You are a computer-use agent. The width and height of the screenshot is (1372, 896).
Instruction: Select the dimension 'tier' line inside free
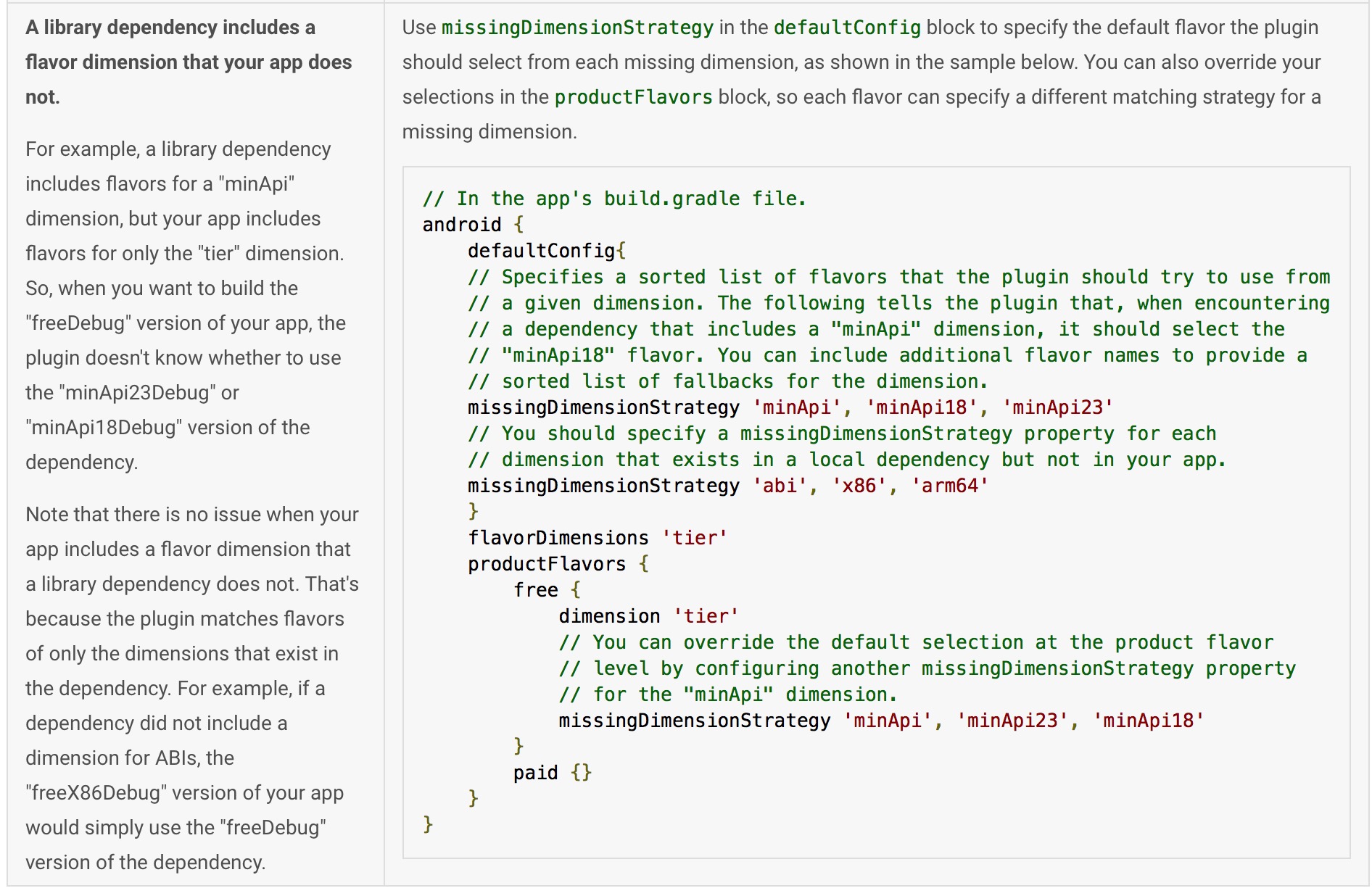(x=648, y=615)
